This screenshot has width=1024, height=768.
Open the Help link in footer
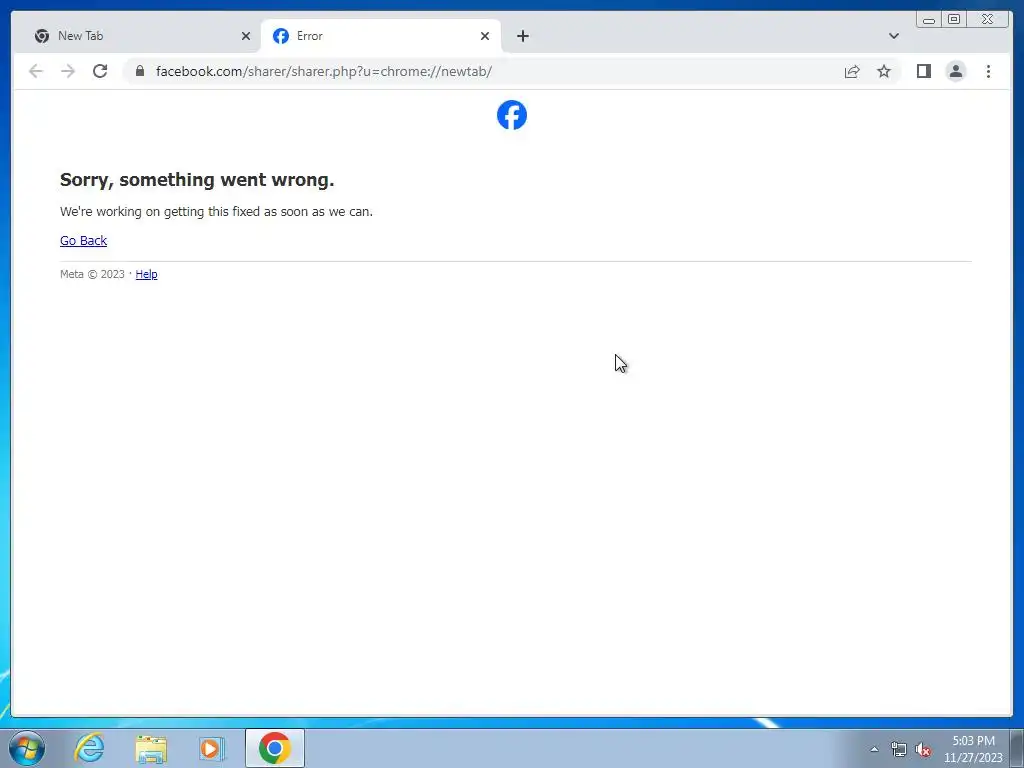[146, 274]
